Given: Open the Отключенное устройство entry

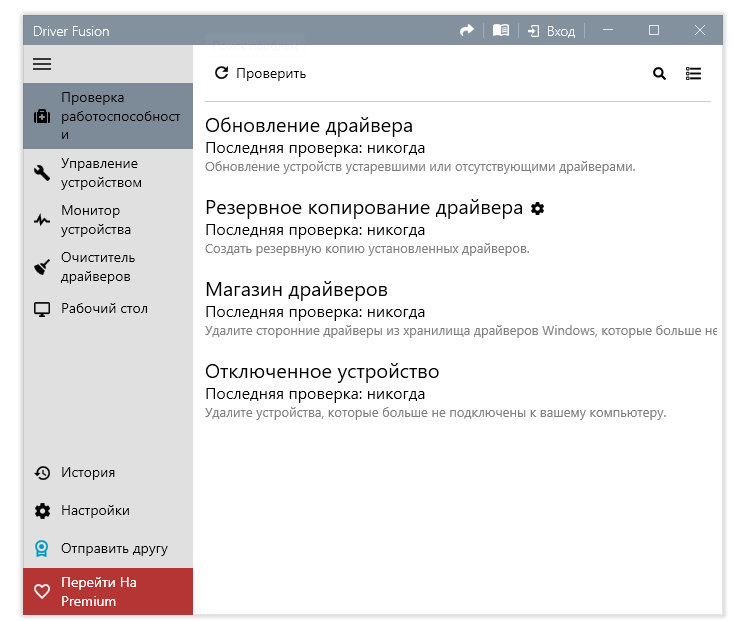Looking at the screenshot, I should pyautogui.click(x=322, y=372).
